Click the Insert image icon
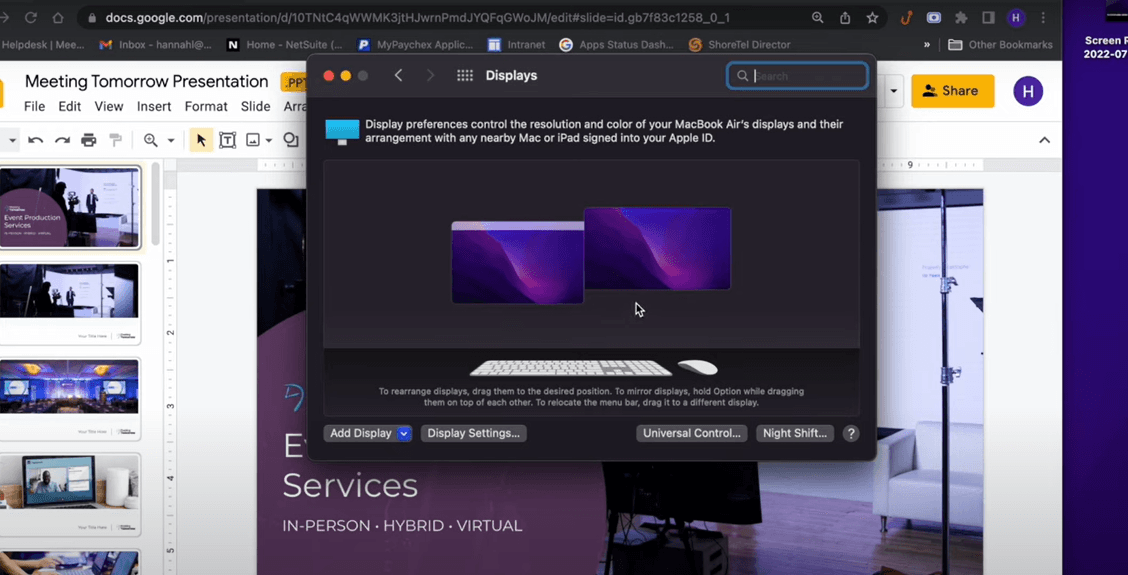 [x=253, y=140]
